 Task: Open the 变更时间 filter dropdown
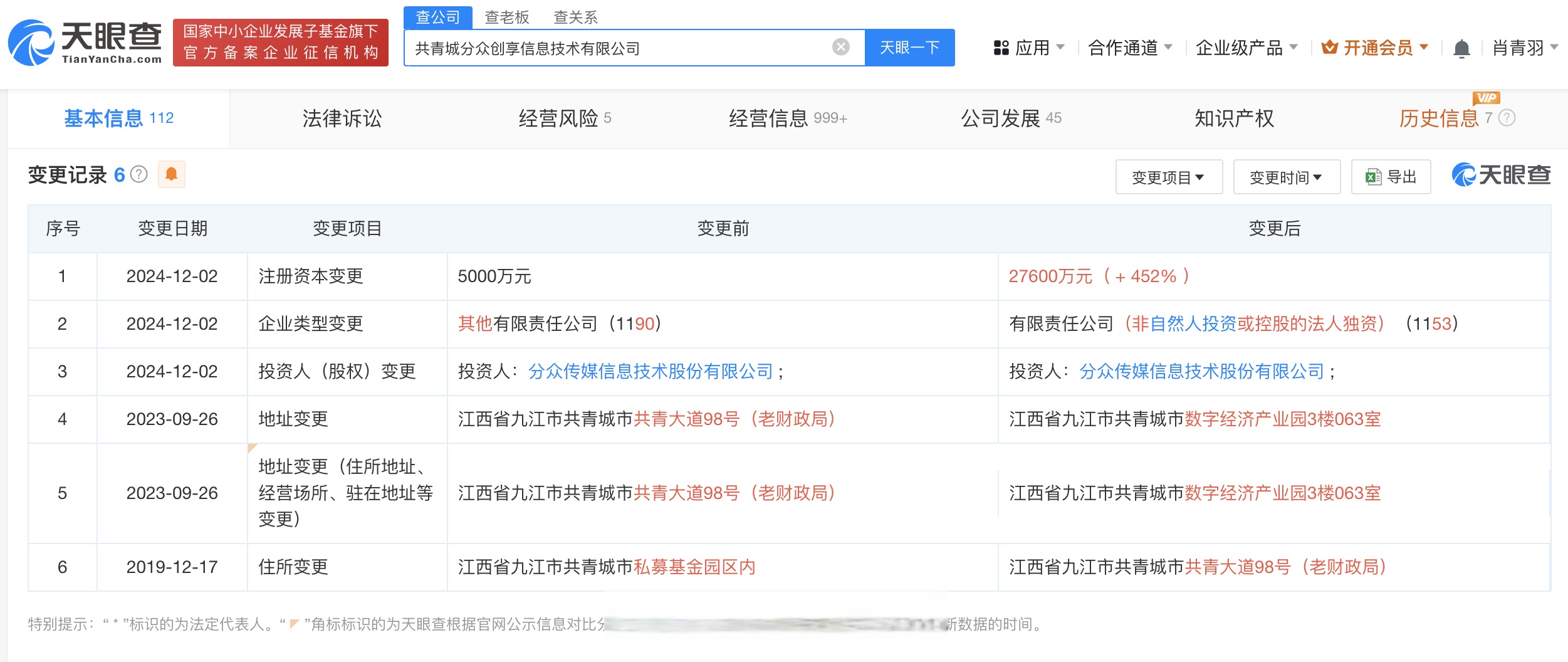click(1286, 177)
